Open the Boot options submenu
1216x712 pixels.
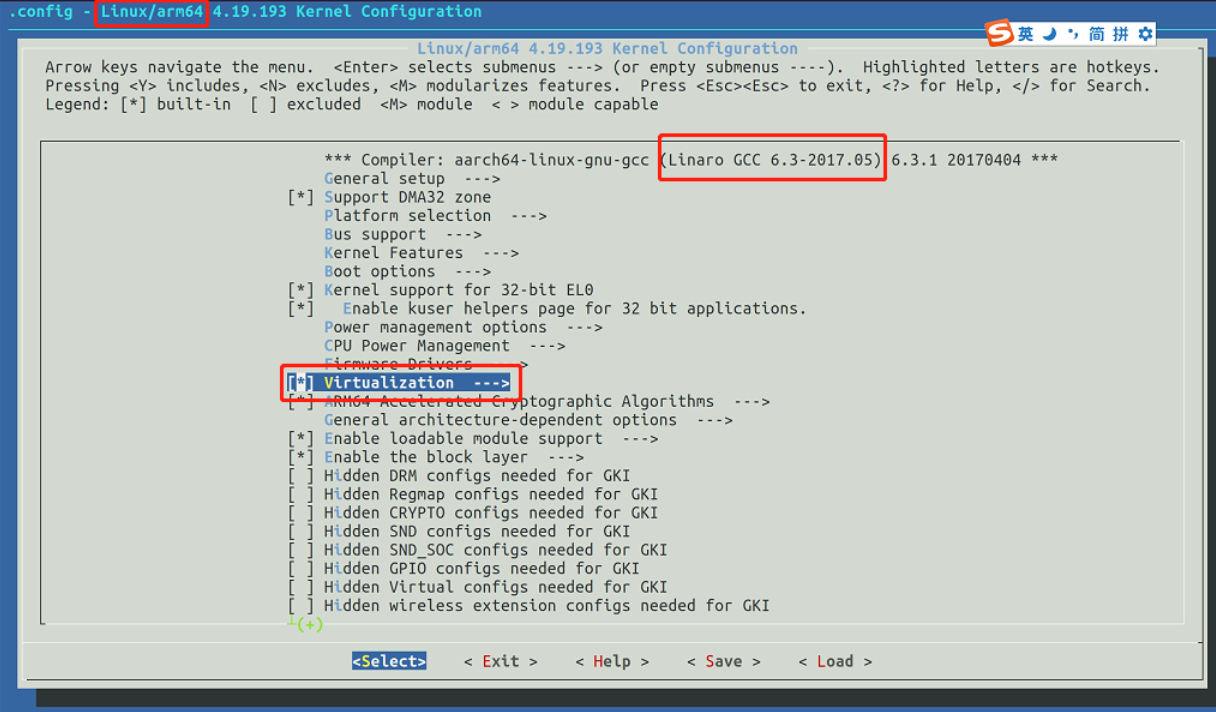tap(407, 271)
